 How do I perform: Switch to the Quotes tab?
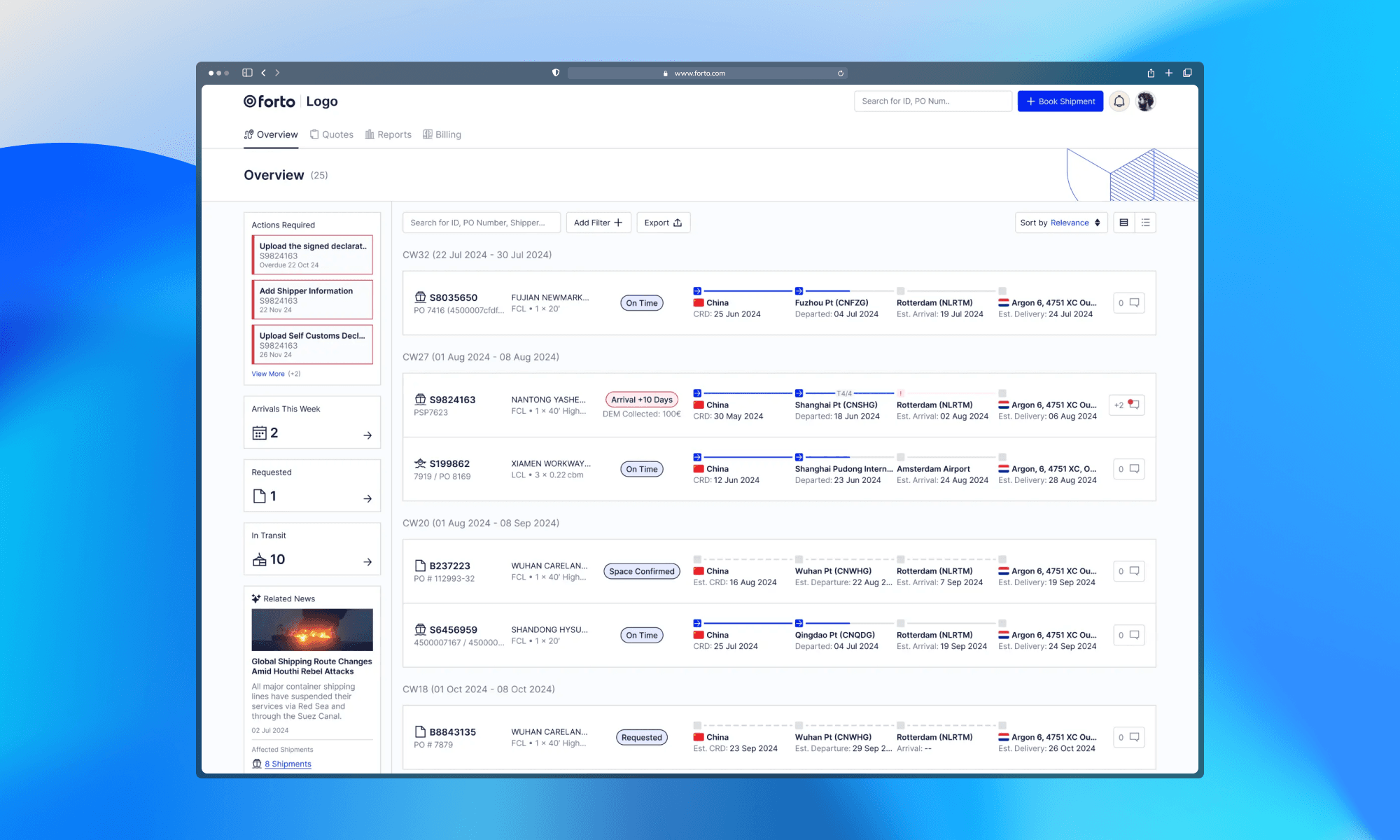[332, 134]
